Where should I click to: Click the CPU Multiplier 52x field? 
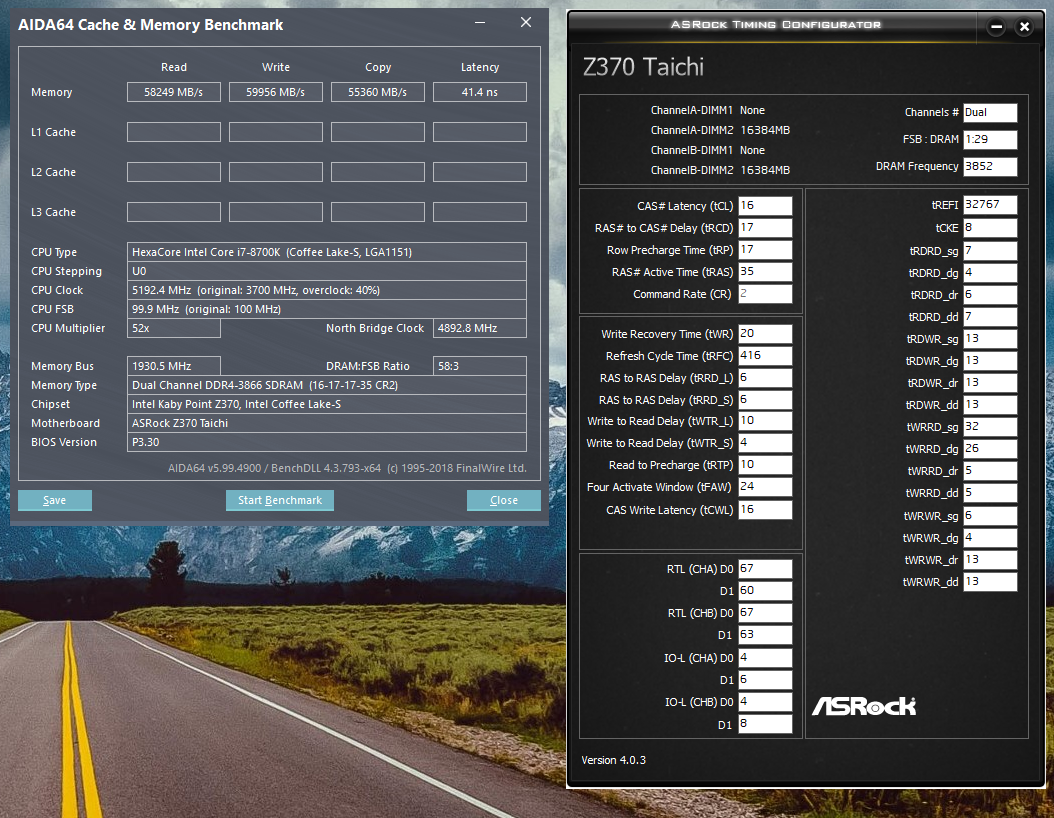click(173, 328)
